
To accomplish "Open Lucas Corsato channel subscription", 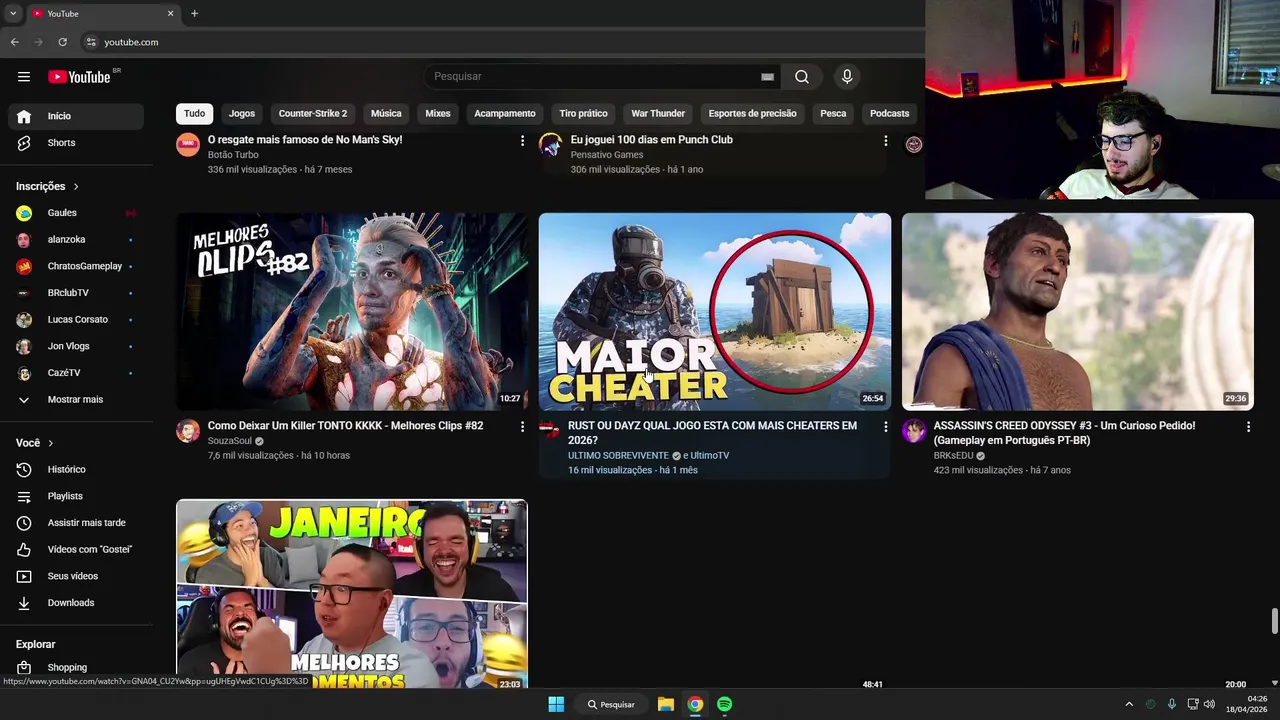I will [76, 320].
